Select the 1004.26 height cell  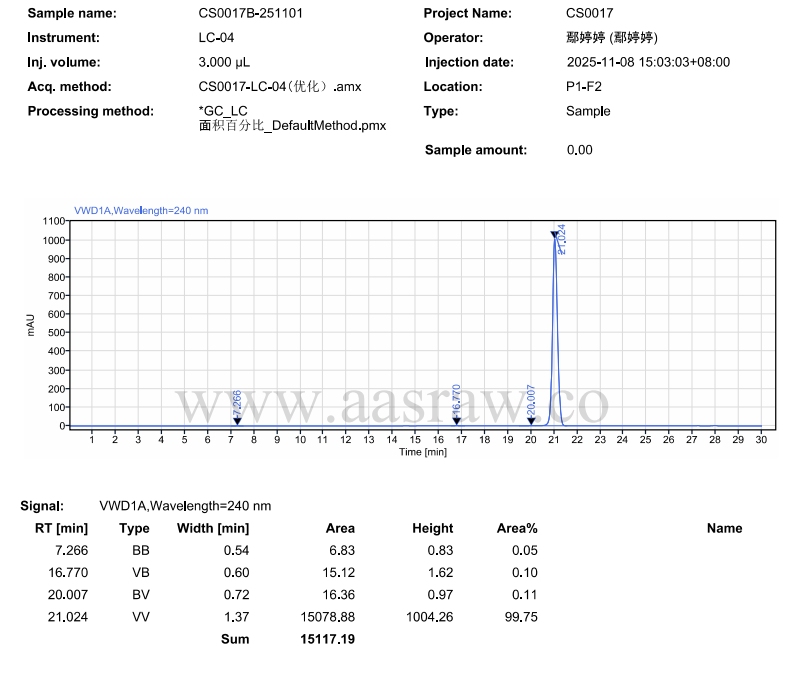[430, 617]
